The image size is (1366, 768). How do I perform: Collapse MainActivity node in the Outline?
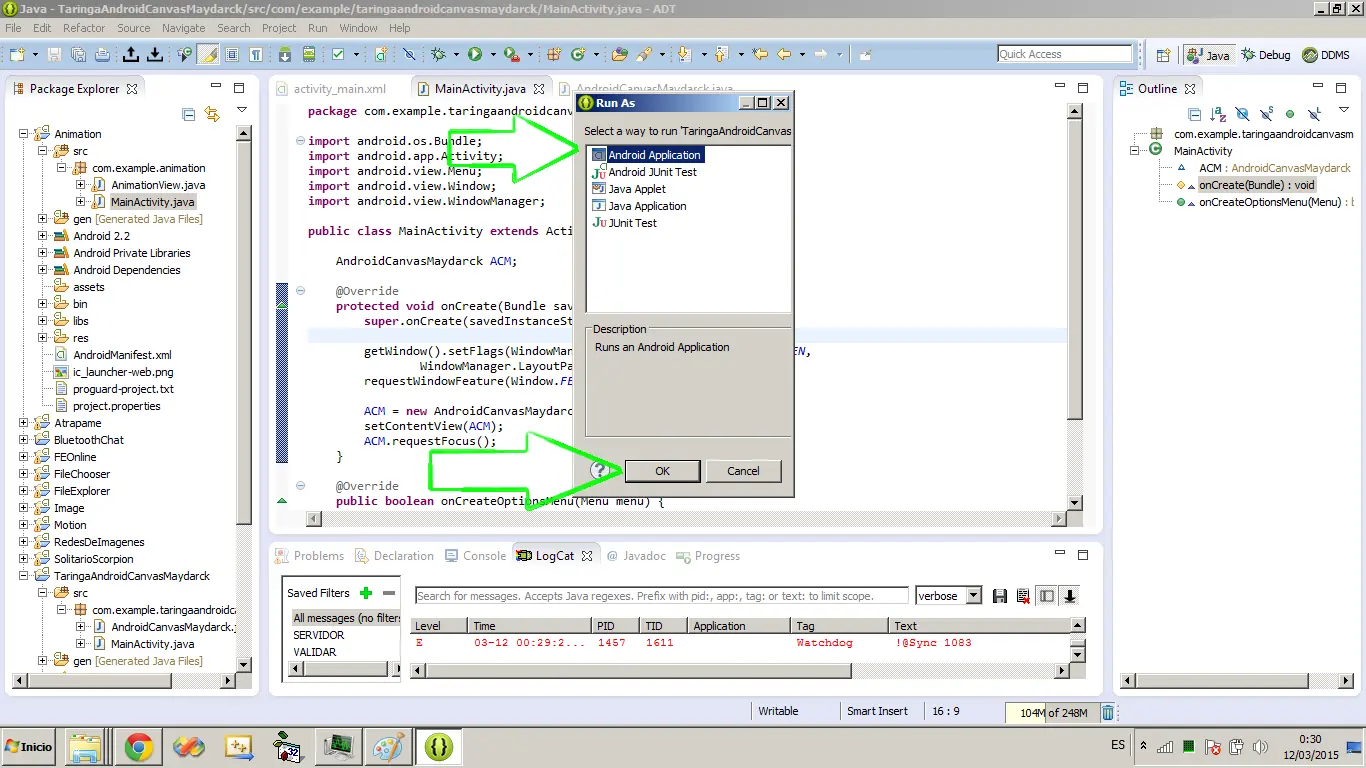tap(1136, 151)
